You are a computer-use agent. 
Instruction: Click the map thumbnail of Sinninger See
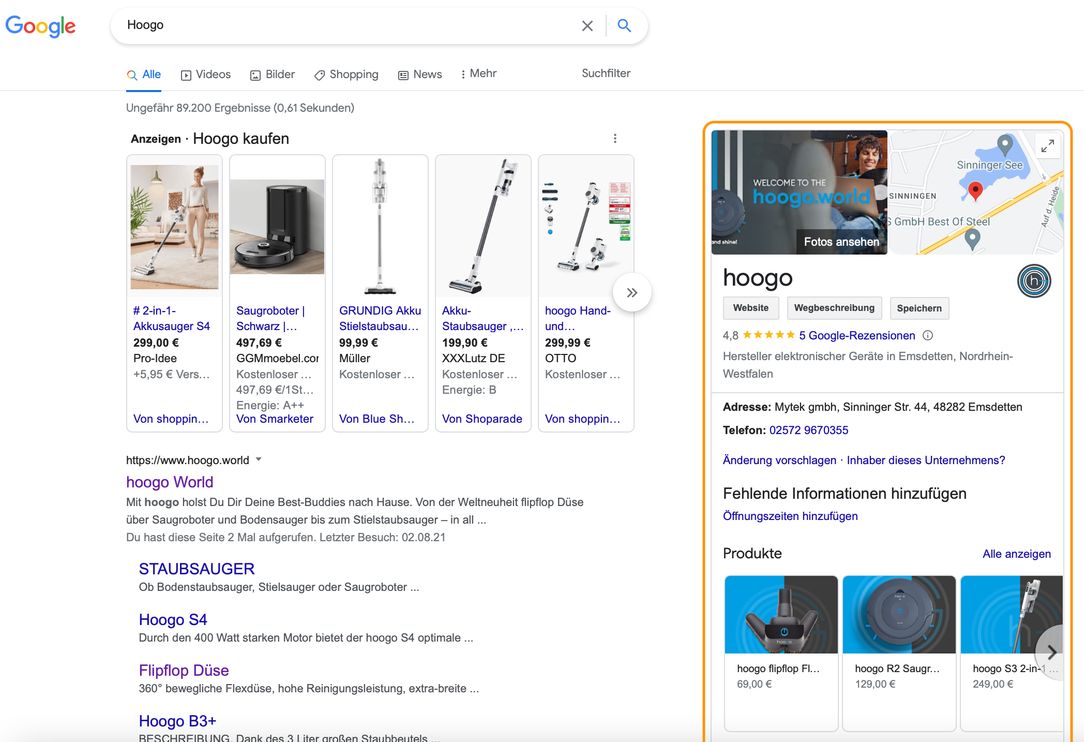tap(975, 192)
